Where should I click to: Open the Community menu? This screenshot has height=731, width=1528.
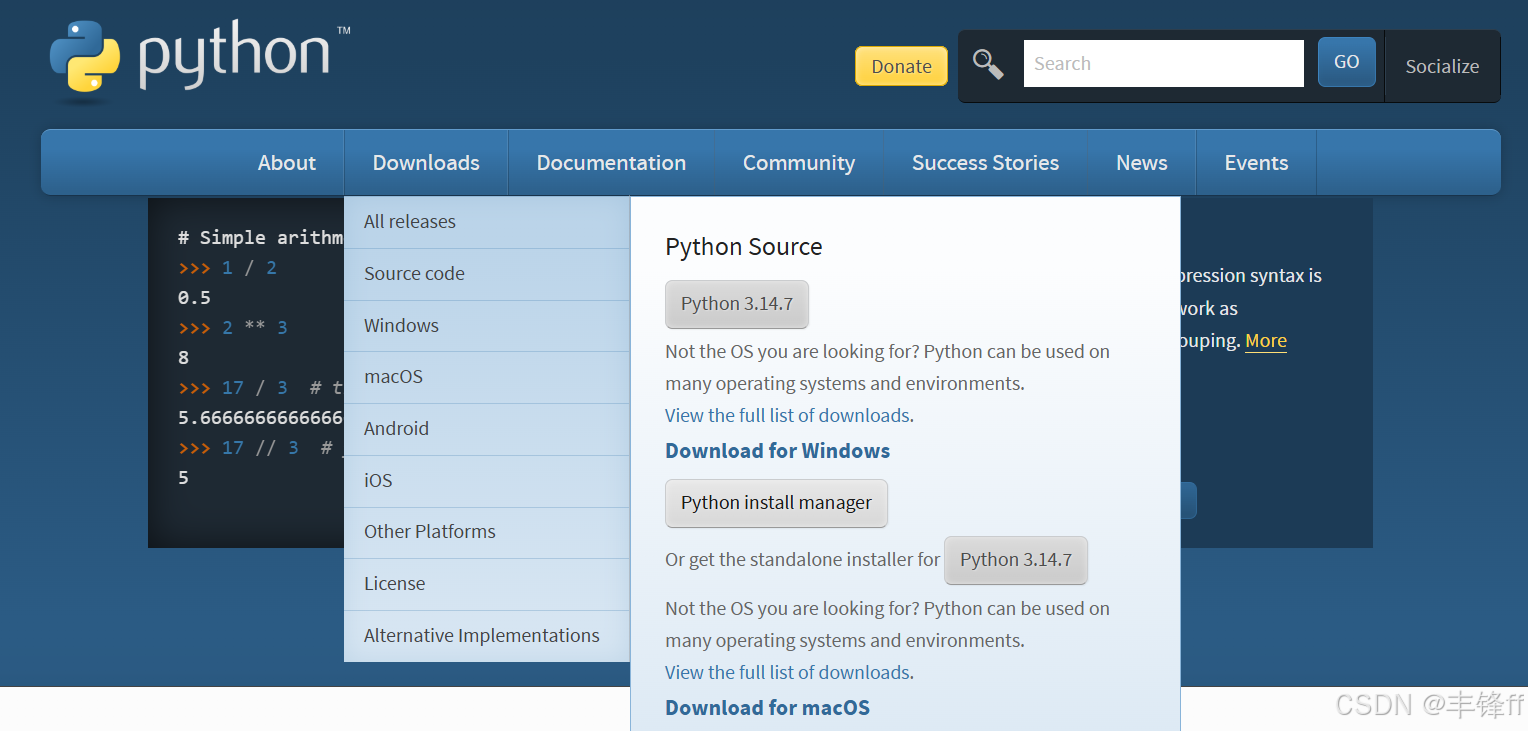[x=799, y=163]
